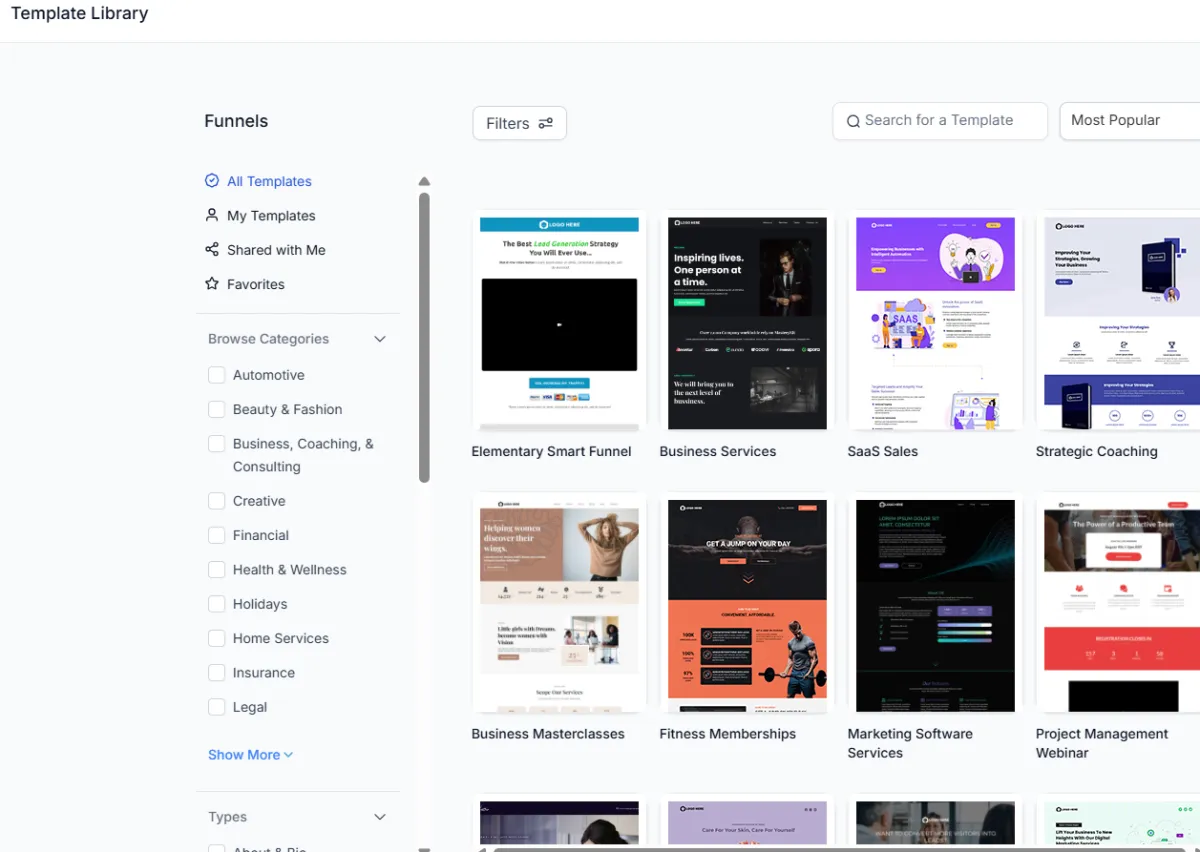Click the Project Management Webinar title
Viewport: 1200px width, 852px height.
point(1102,743)
